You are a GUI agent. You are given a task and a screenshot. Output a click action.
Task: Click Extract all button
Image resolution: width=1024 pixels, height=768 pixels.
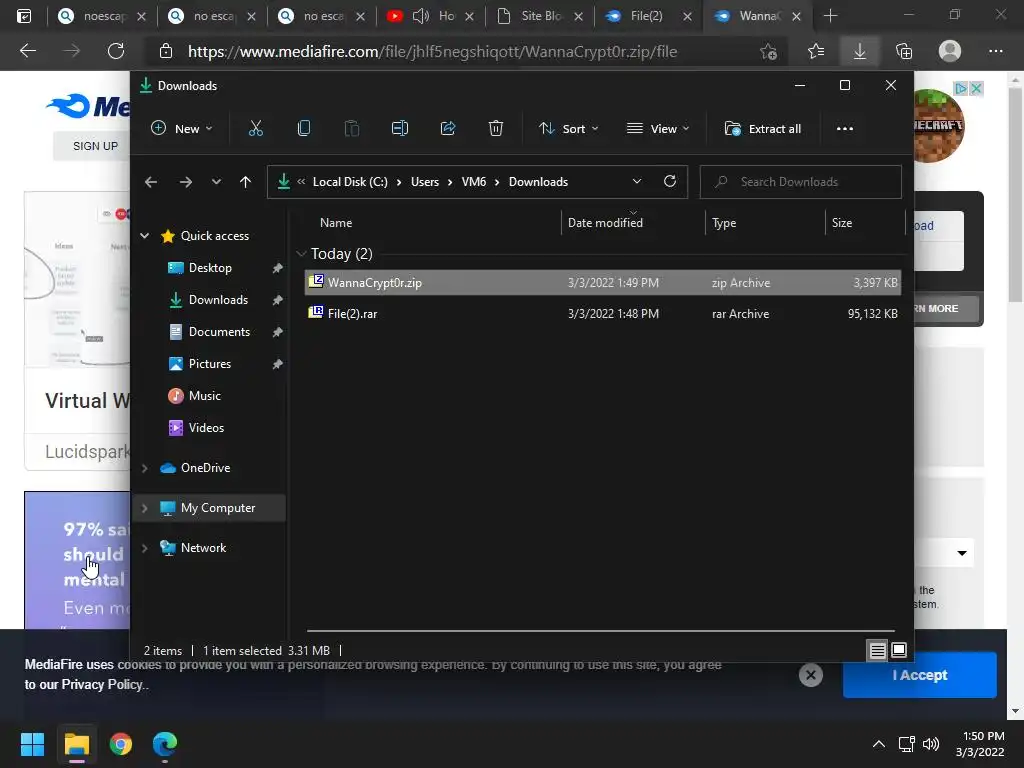[x=763, y=129]
